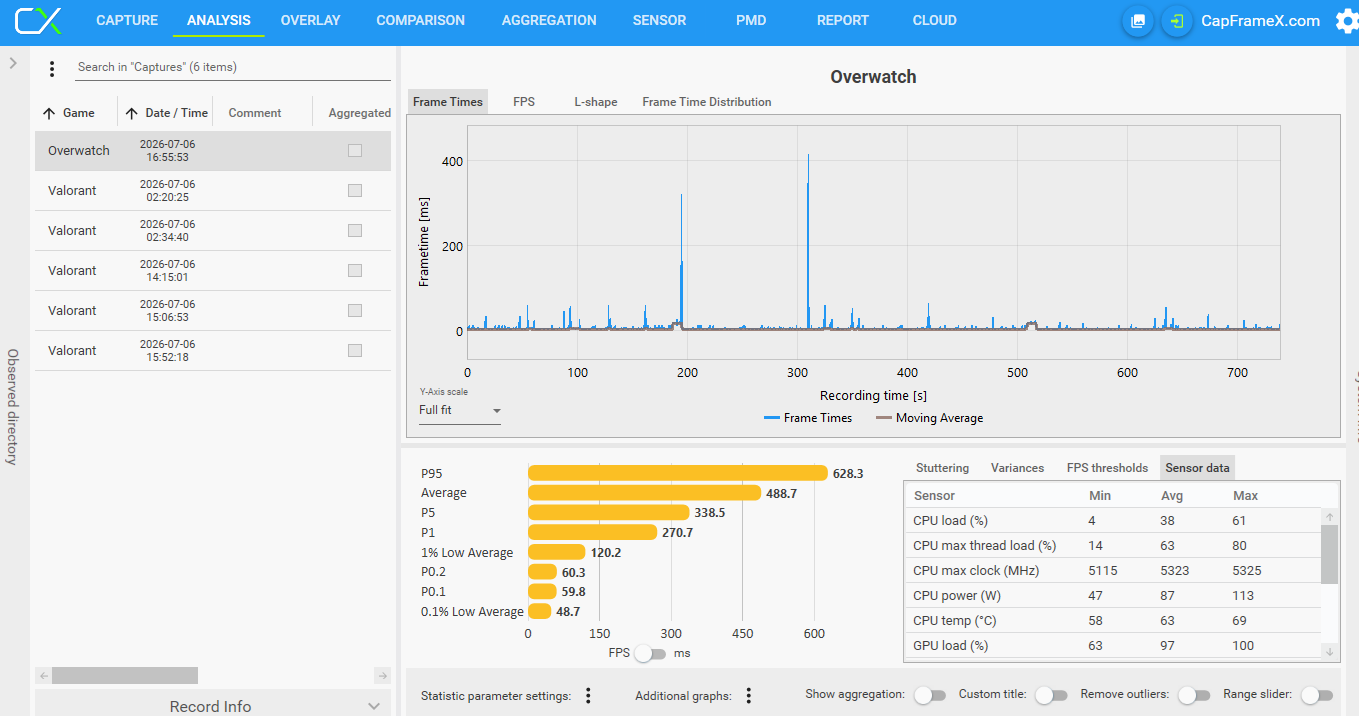Click the login arrow icon
The height and width of the screenshot is (716, 1359).
pos(1178,21)
